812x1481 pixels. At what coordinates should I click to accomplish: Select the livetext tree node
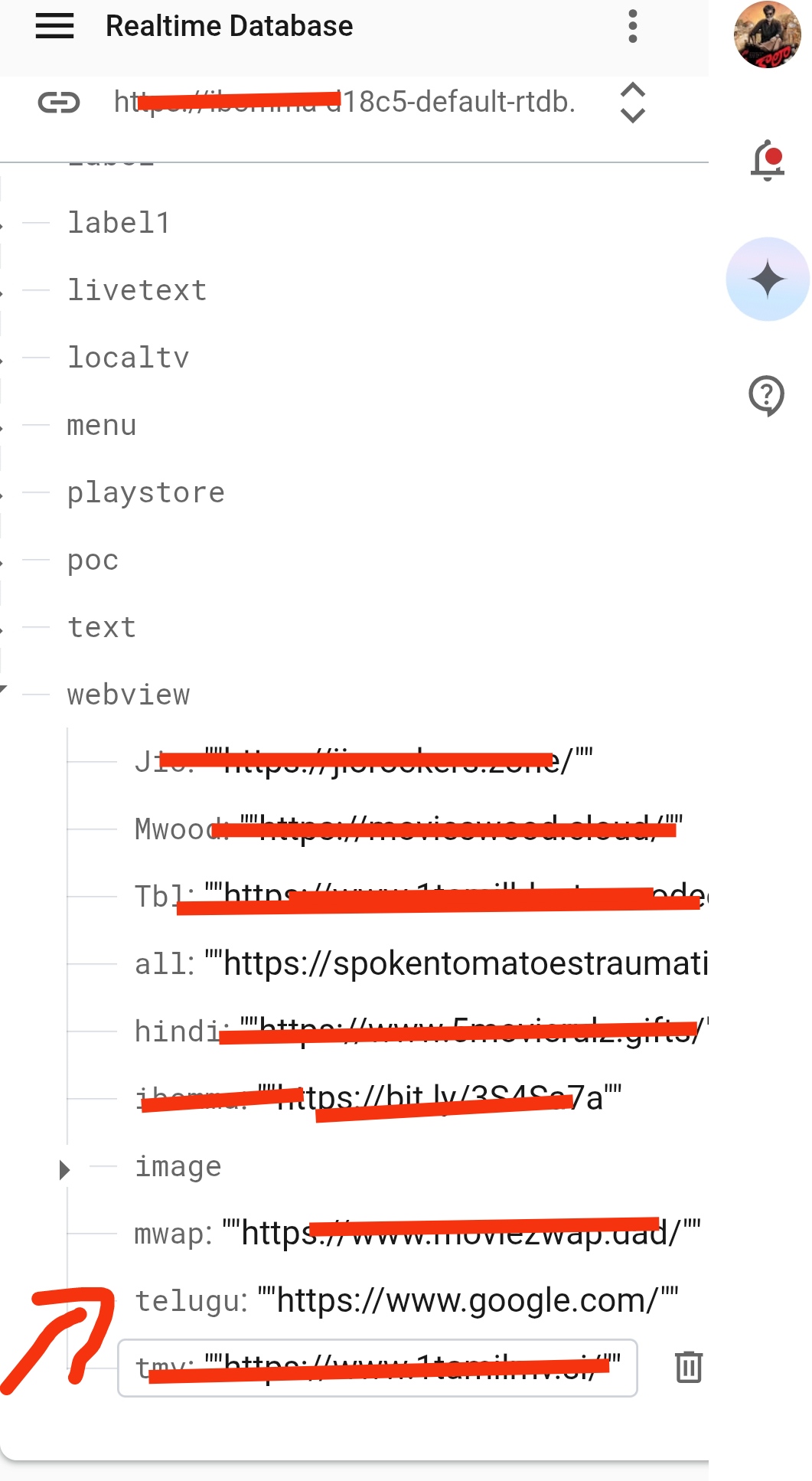click(x=137, y=290)
